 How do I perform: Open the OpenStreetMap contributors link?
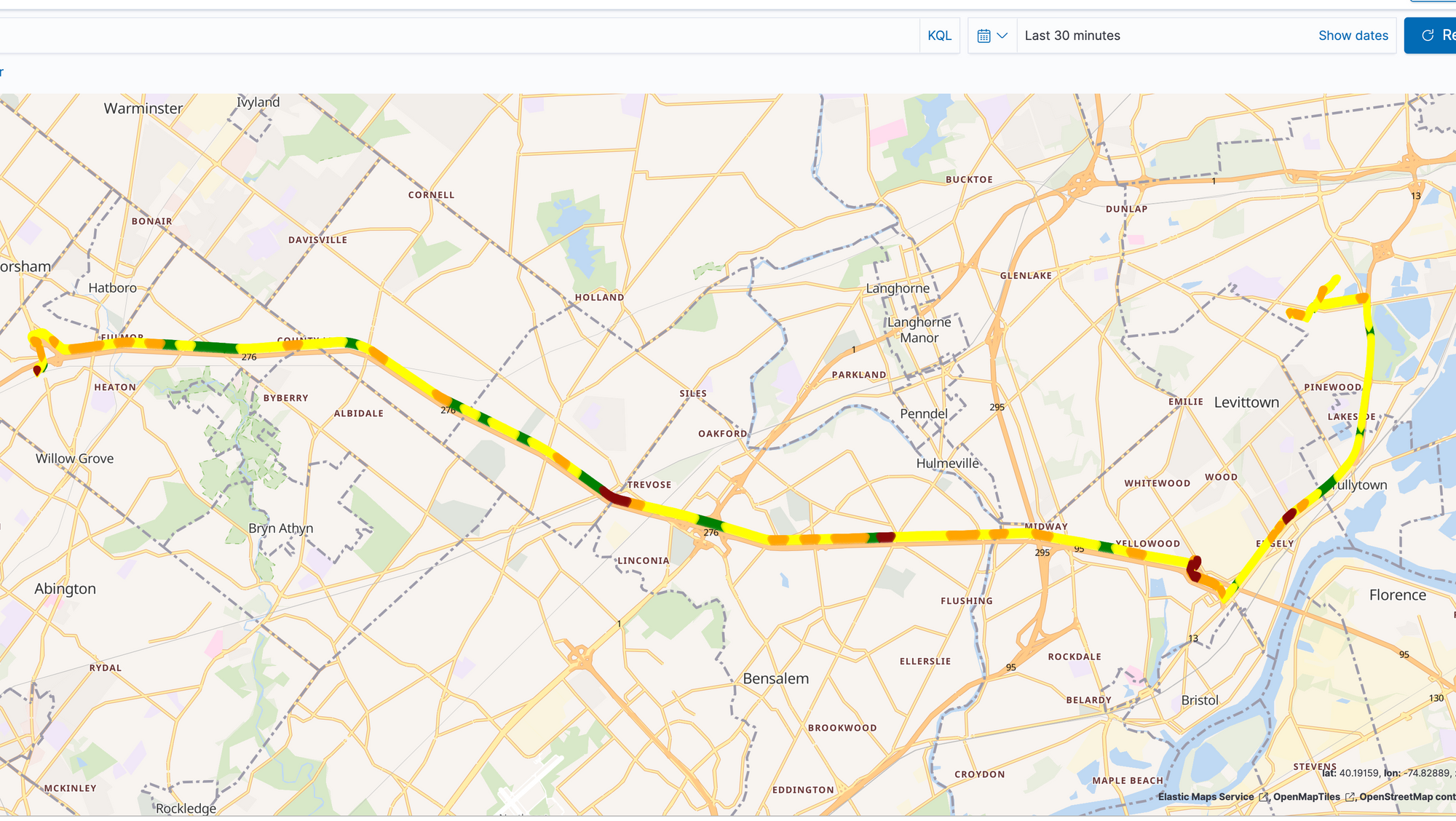coord(1406,797)
